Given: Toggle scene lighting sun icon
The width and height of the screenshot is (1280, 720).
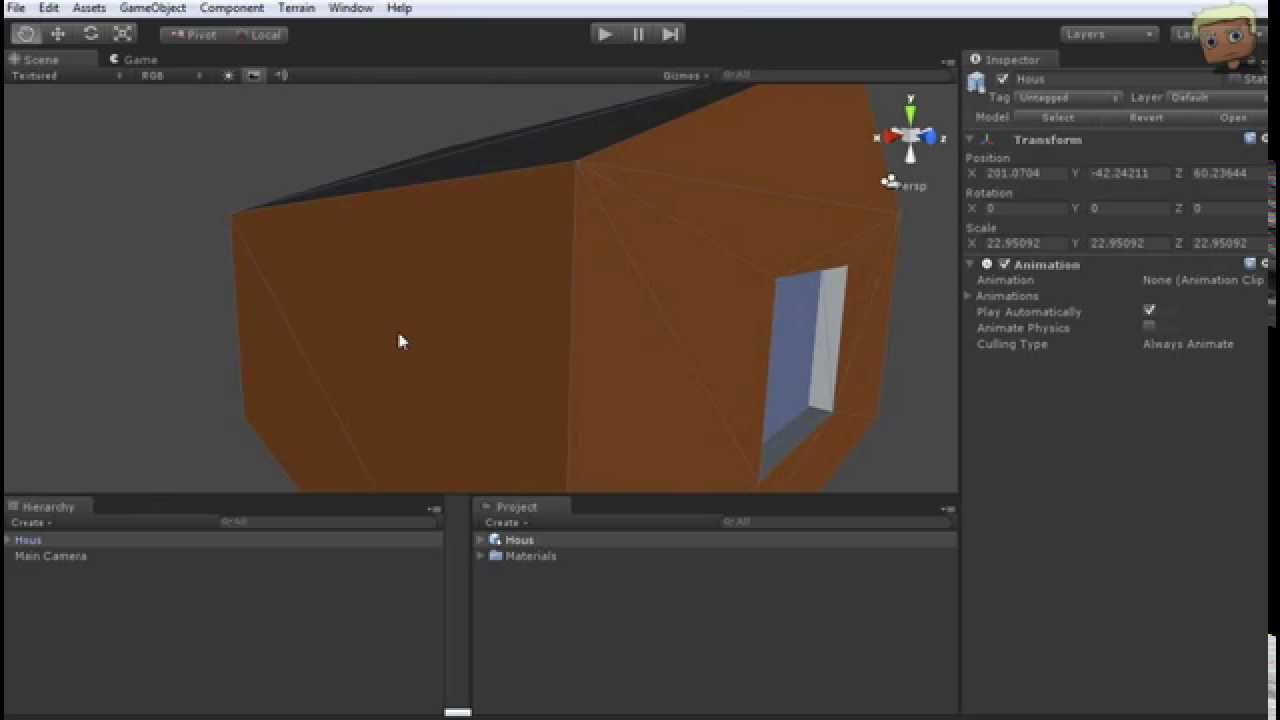Looking at the screenshot, I should tap(228, 75).
